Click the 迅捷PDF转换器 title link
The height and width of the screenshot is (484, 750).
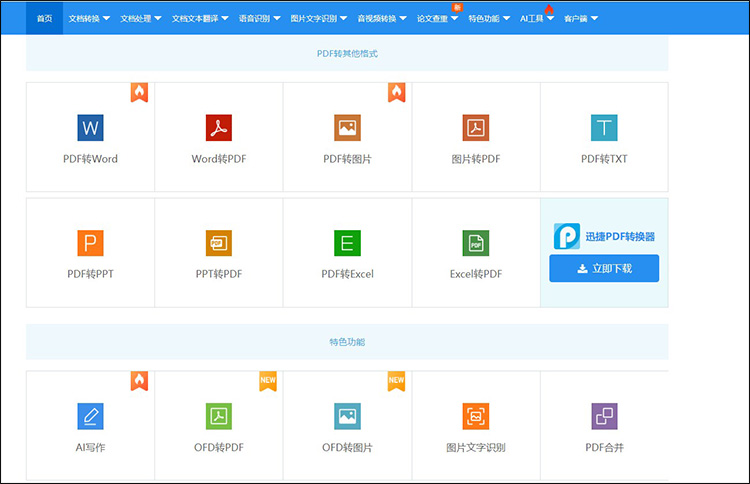(620, 236)
